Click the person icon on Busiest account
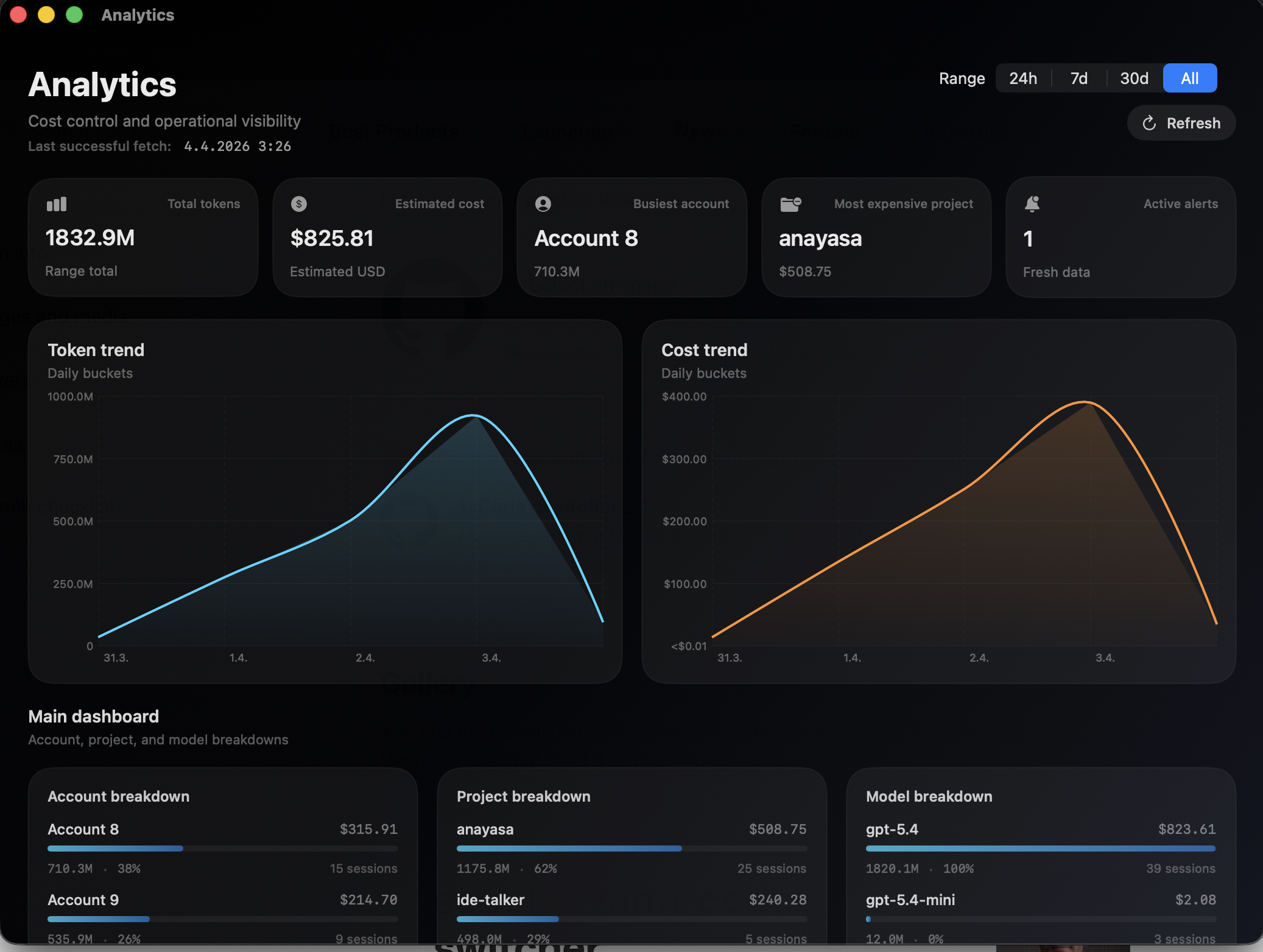This screenshot has height=952, width=1263. pyautogui.click(x=543, y=204)
